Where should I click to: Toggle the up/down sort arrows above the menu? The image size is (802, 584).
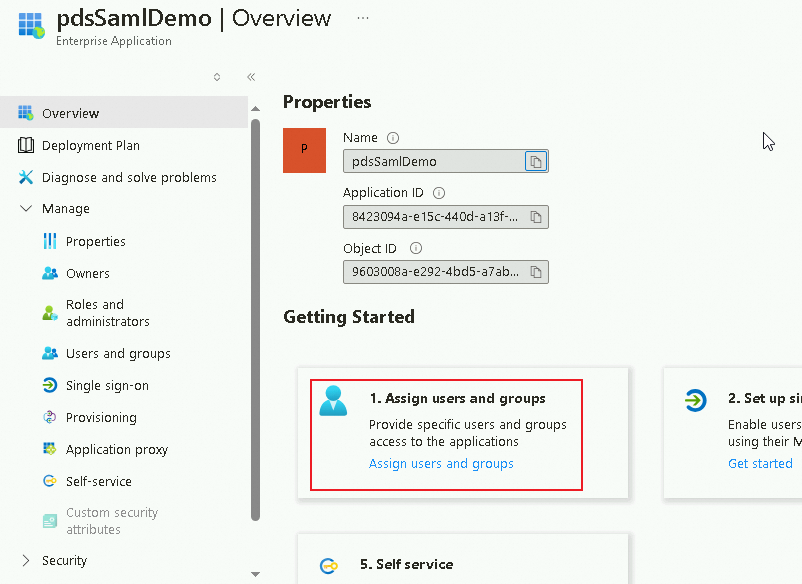217,77
